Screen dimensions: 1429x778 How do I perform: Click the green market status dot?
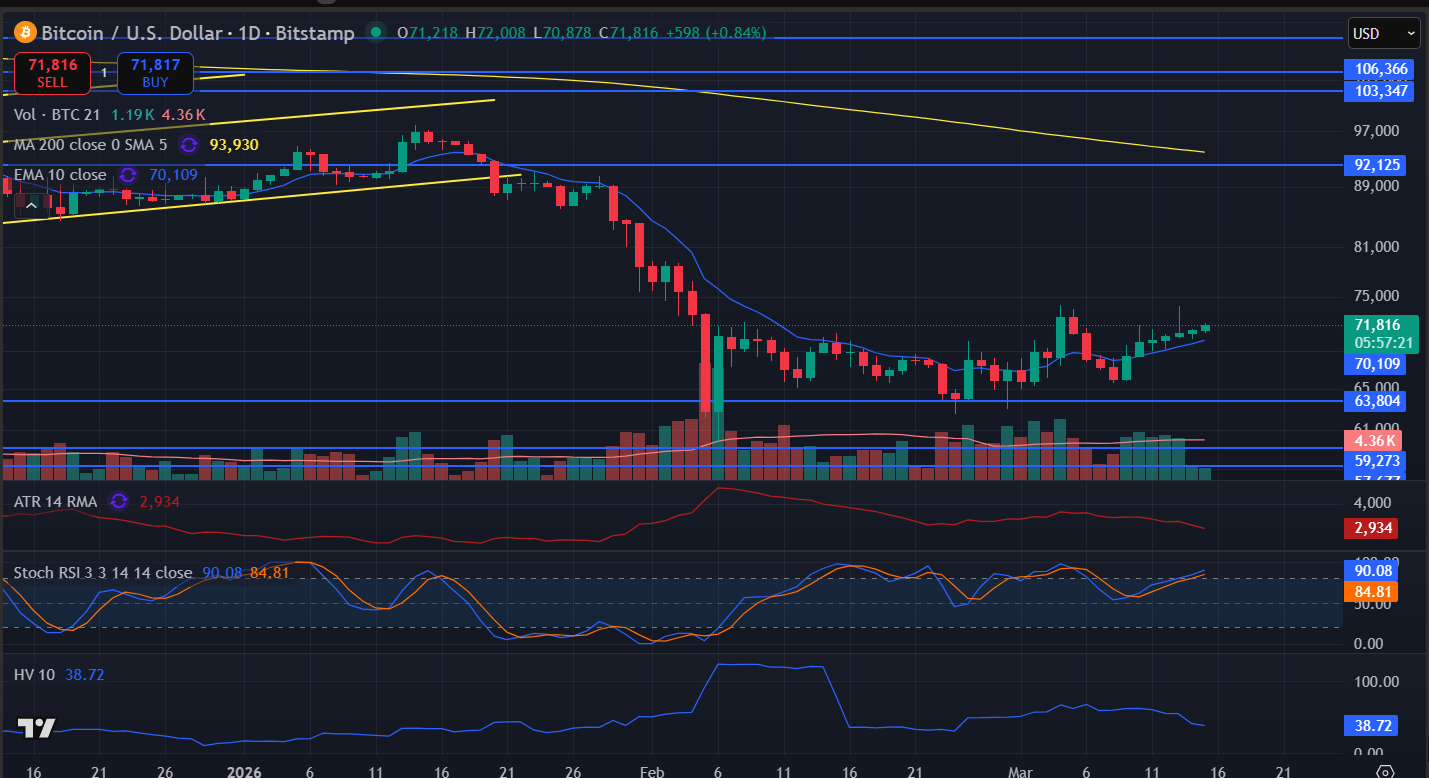[376, 33]
